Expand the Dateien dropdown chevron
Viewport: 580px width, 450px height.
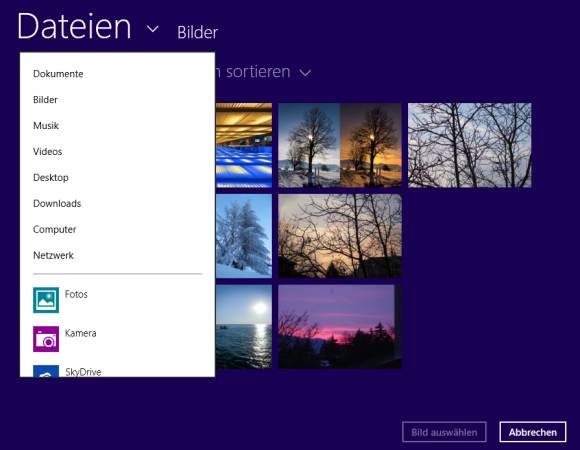click(153, 28)
